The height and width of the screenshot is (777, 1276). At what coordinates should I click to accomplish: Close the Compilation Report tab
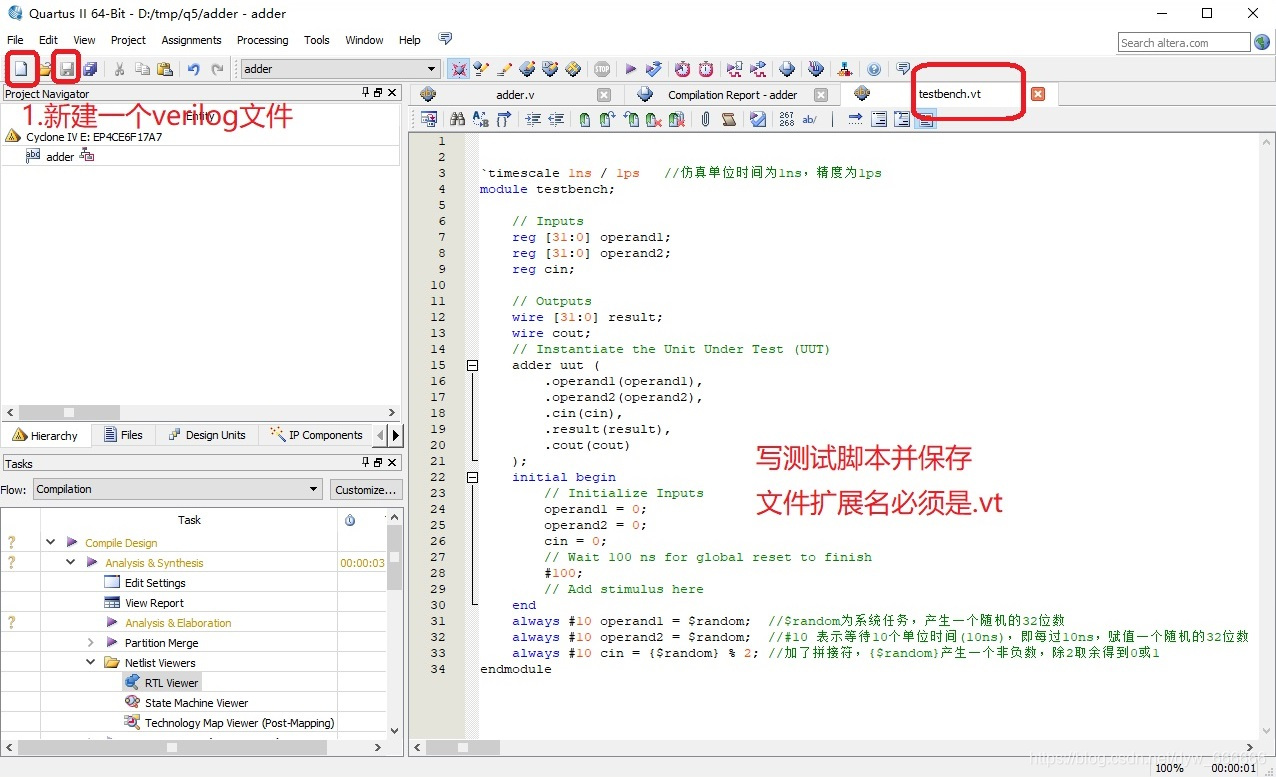coord(821,95)
